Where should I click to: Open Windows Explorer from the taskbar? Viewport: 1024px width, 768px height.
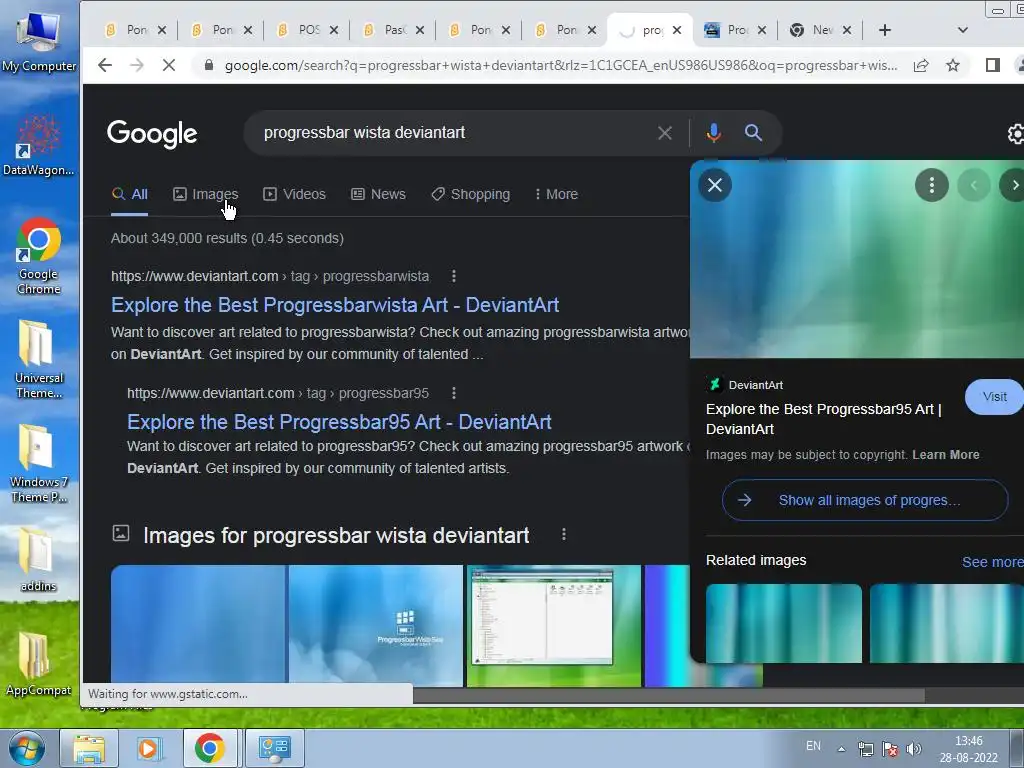pyautogui.click(x=89, y=748)
